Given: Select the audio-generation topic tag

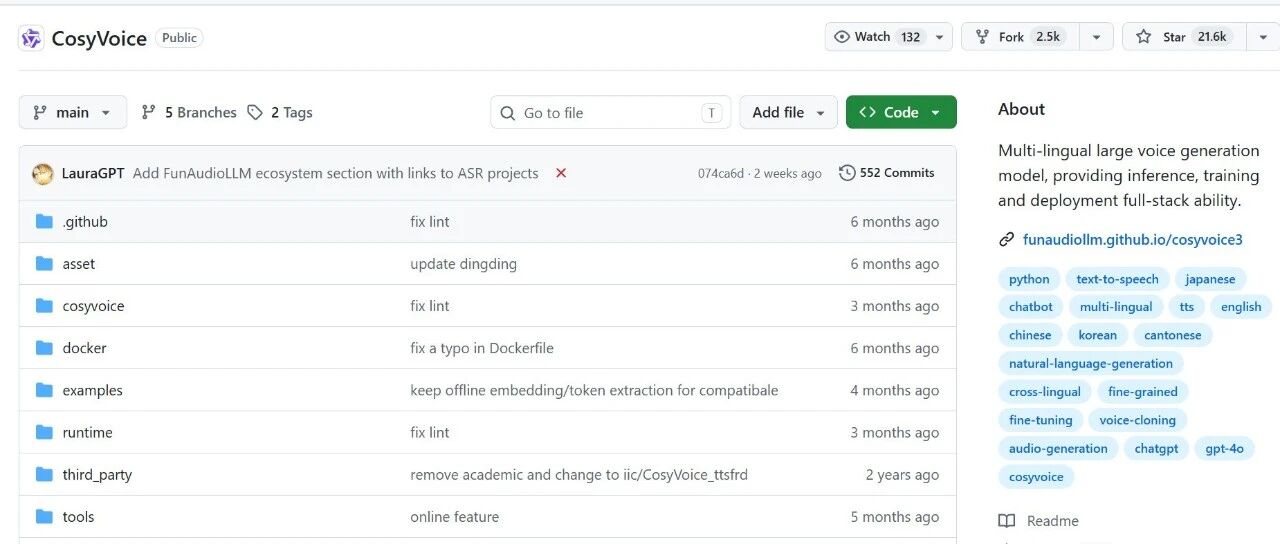Looking at the screenshot, I should tap(1058, 448).
